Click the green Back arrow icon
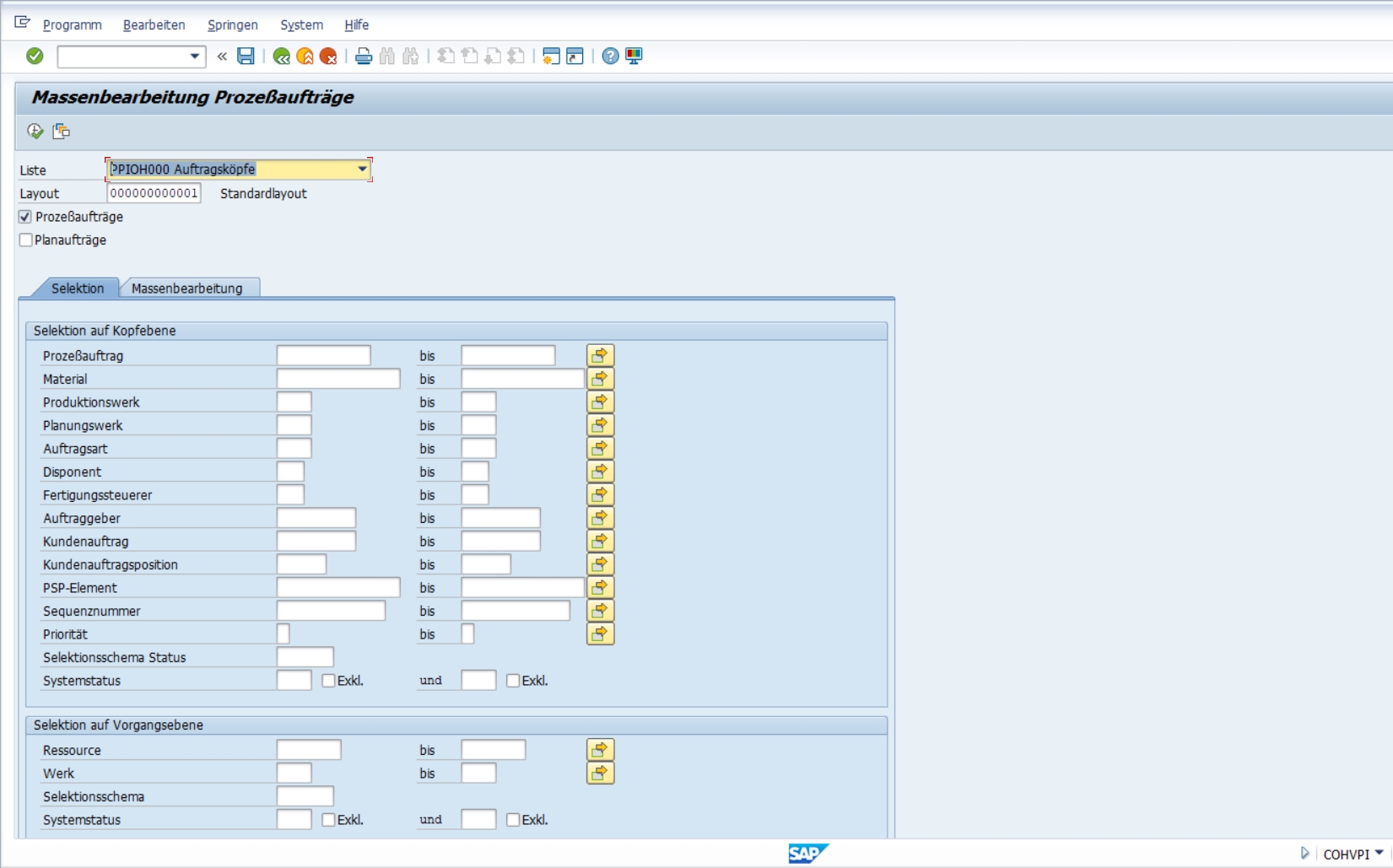1393x868 pixels. point(282,56)
